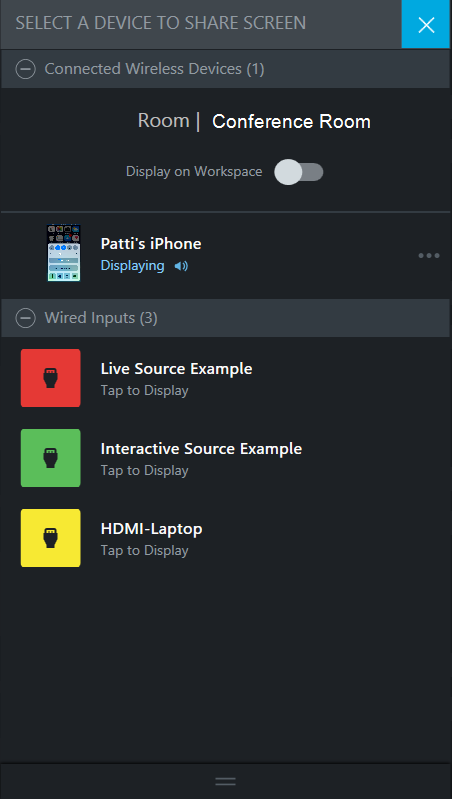This screenshot has height=799, width=452.
Task: Collapse the Wired Inputs section minus icon
Action: pos(25,318)
